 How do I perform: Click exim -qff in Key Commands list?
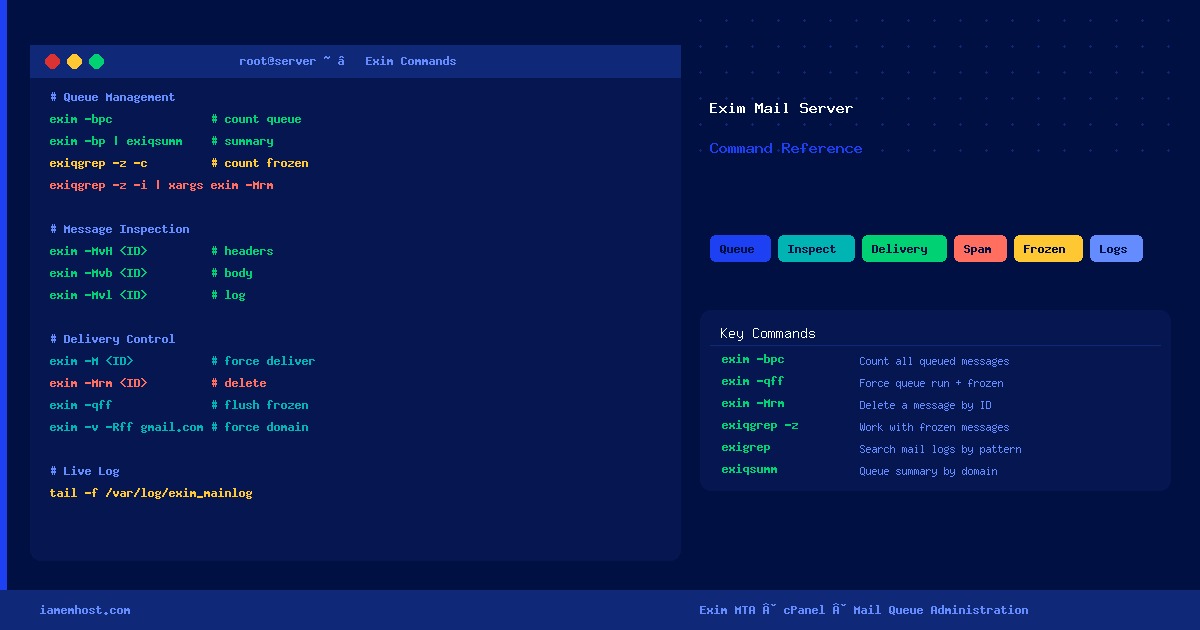[753, 381]
